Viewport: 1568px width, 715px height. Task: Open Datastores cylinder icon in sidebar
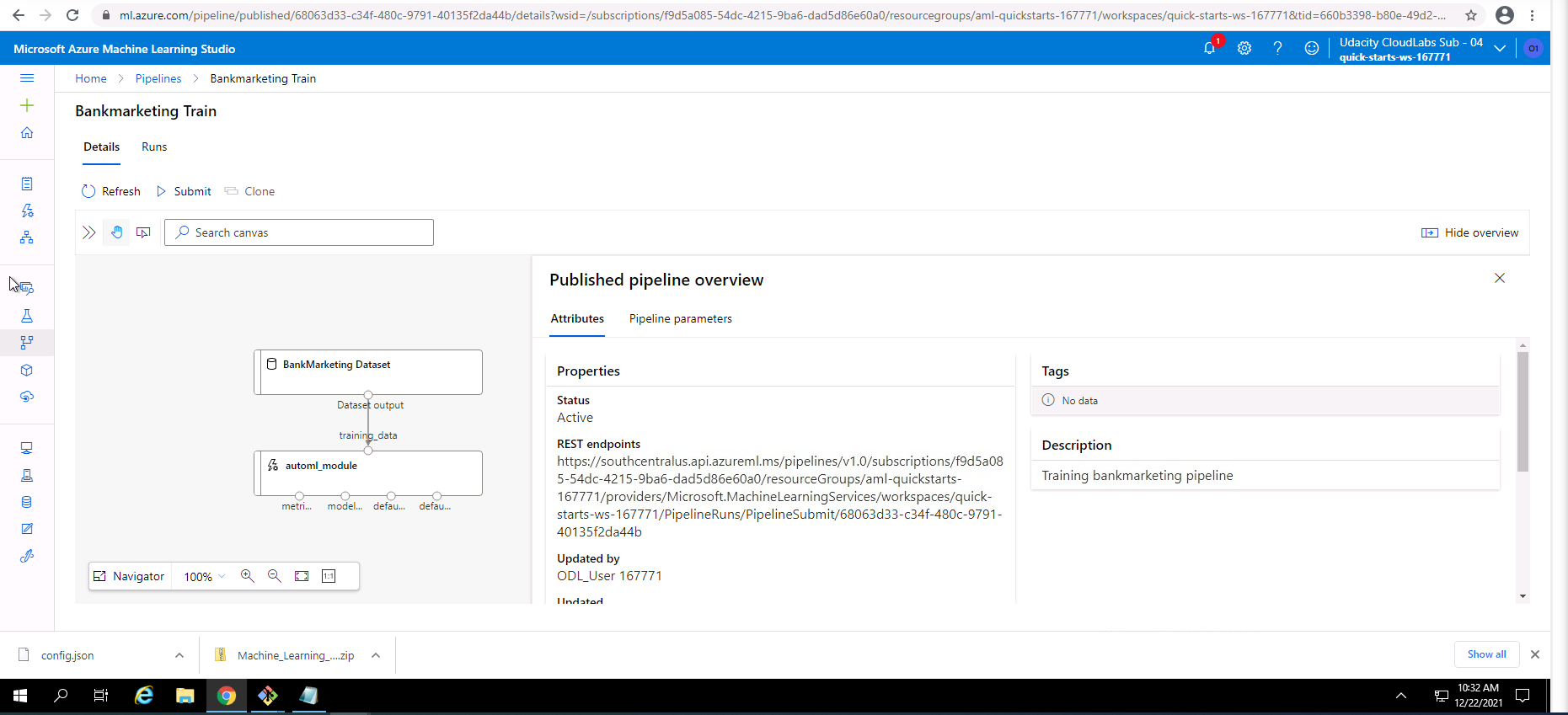point(27,502)
